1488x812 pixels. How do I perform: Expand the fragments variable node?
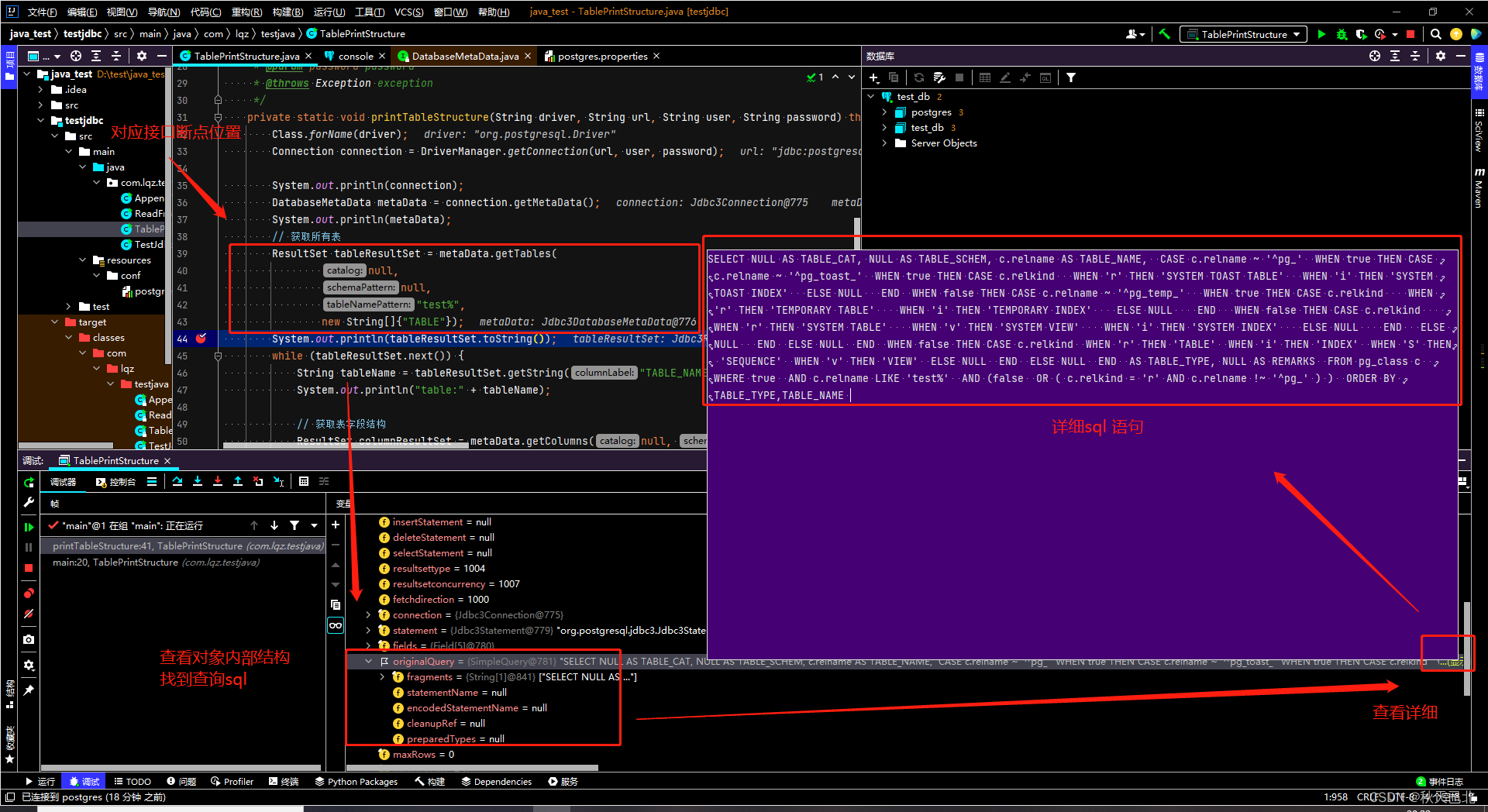(x=383, y=676)
